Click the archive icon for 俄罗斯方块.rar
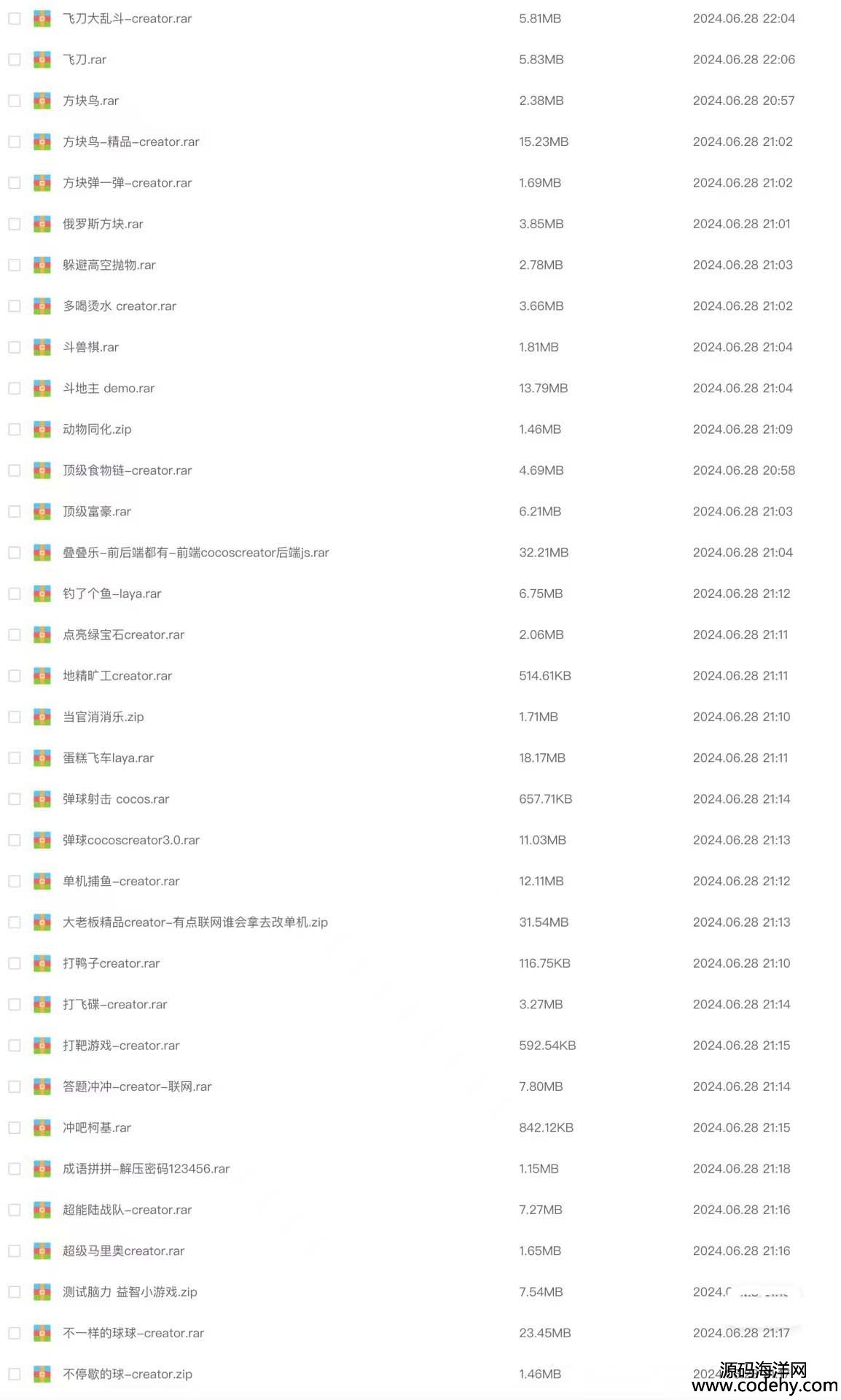This screenshot has height=1400, width=841. click(42, 224)
